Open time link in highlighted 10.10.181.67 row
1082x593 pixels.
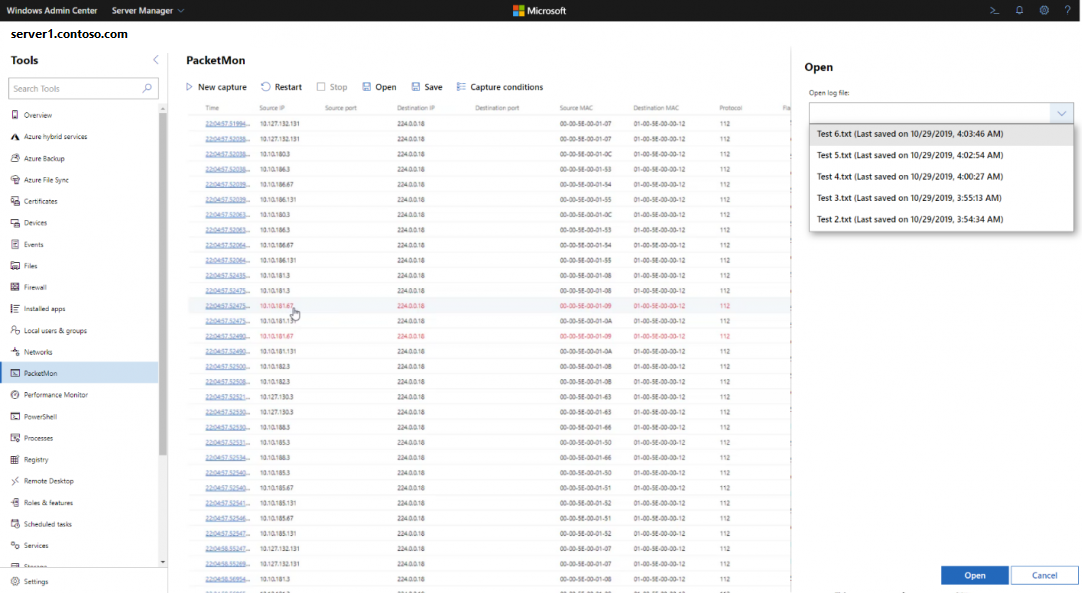228,306
